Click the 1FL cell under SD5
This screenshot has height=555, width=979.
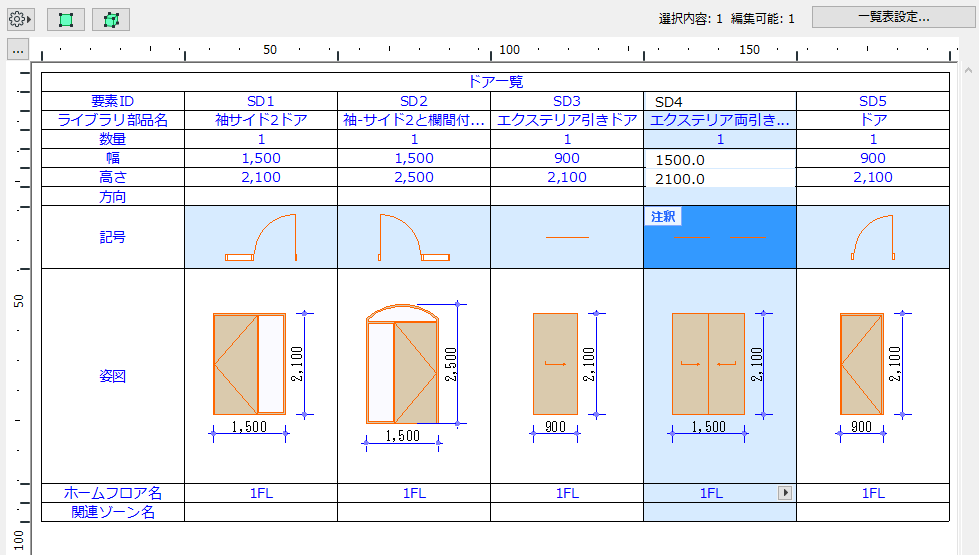(873, 493)
